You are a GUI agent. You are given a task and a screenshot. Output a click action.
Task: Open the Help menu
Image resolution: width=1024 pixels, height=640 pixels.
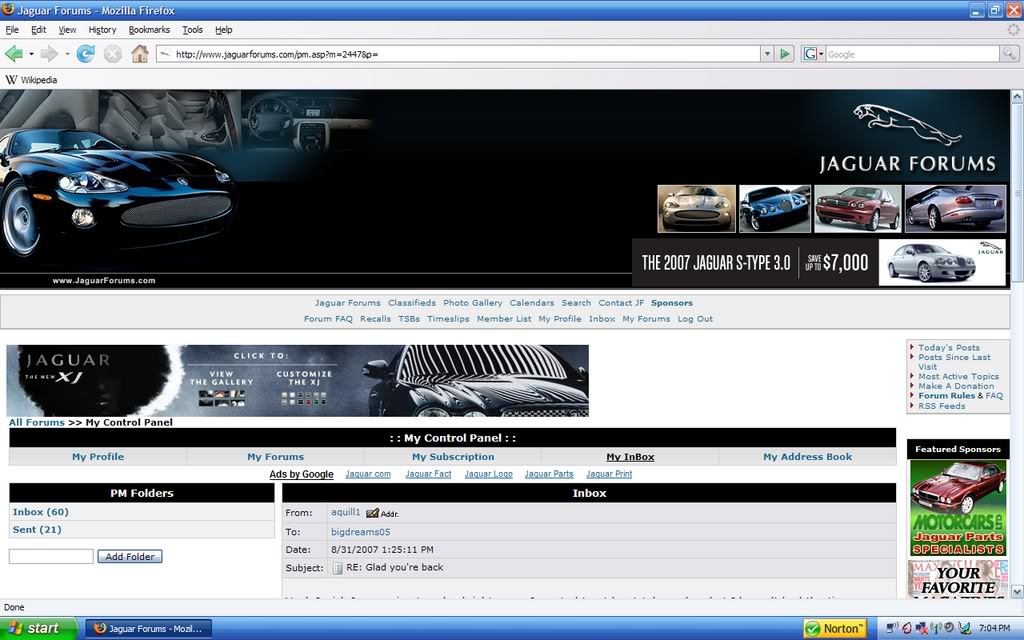pyautogui.click(x=223, y=29)
